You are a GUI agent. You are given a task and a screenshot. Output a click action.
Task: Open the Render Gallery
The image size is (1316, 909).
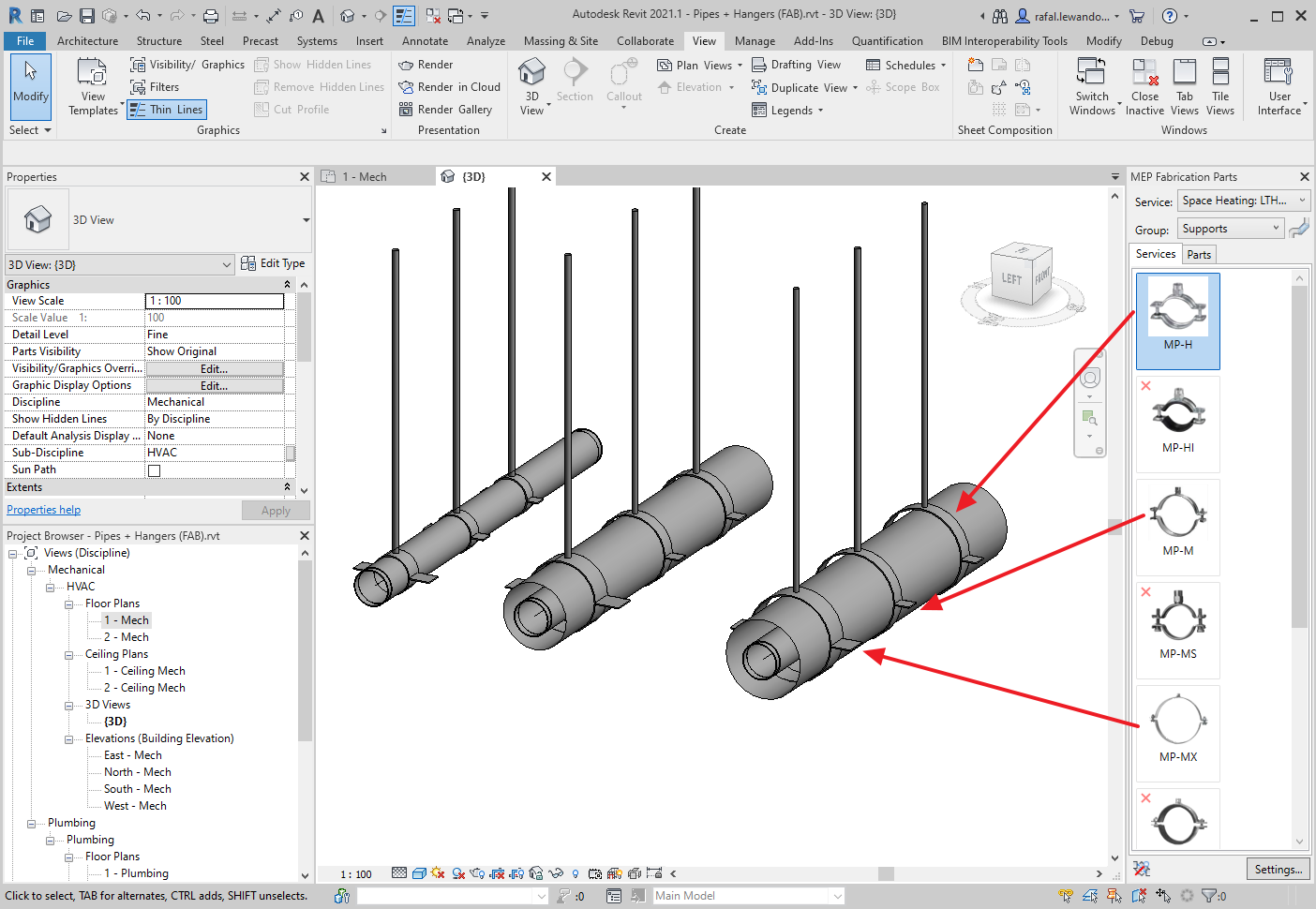coord(445,110)
